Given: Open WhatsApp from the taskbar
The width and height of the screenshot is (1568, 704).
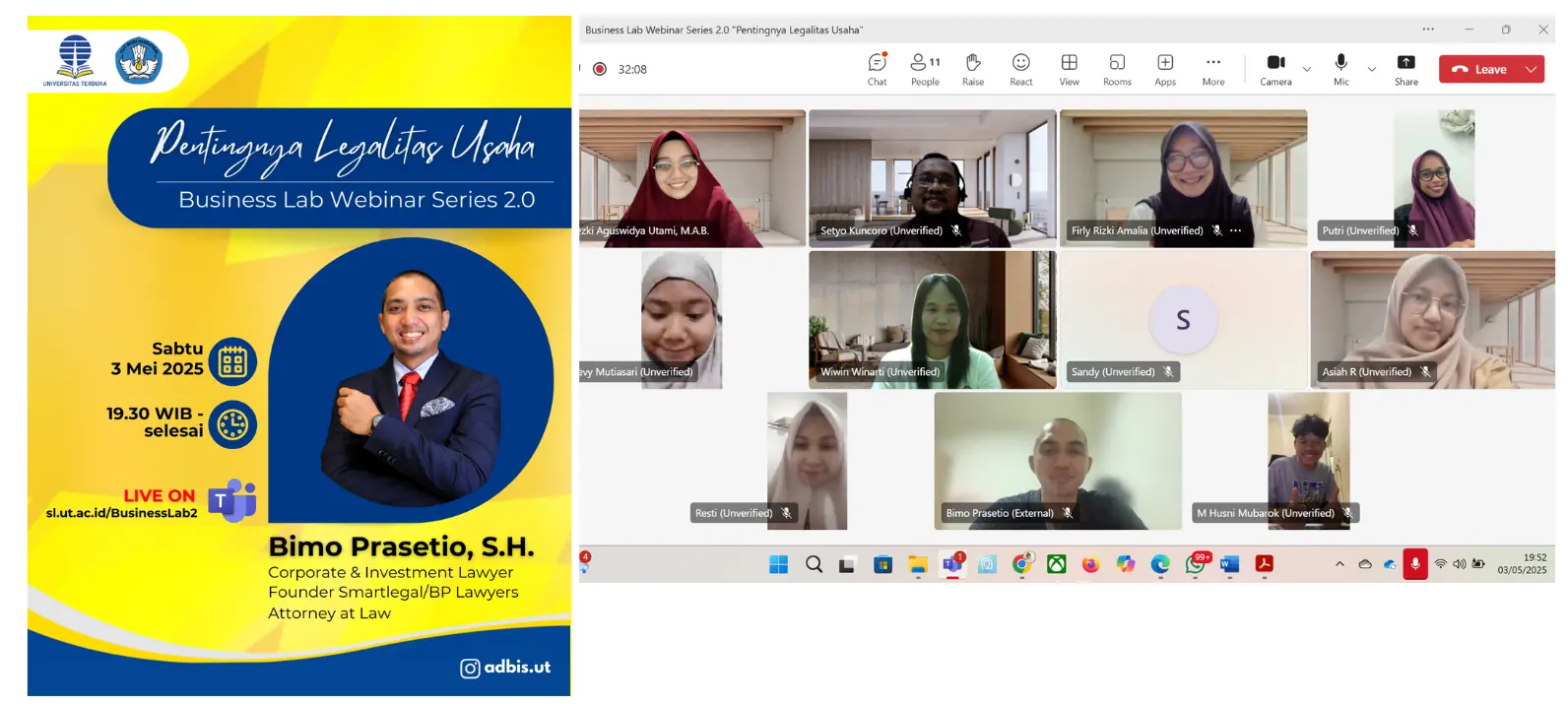Looking at the screenshot, I should click(x=1196, y=564).
